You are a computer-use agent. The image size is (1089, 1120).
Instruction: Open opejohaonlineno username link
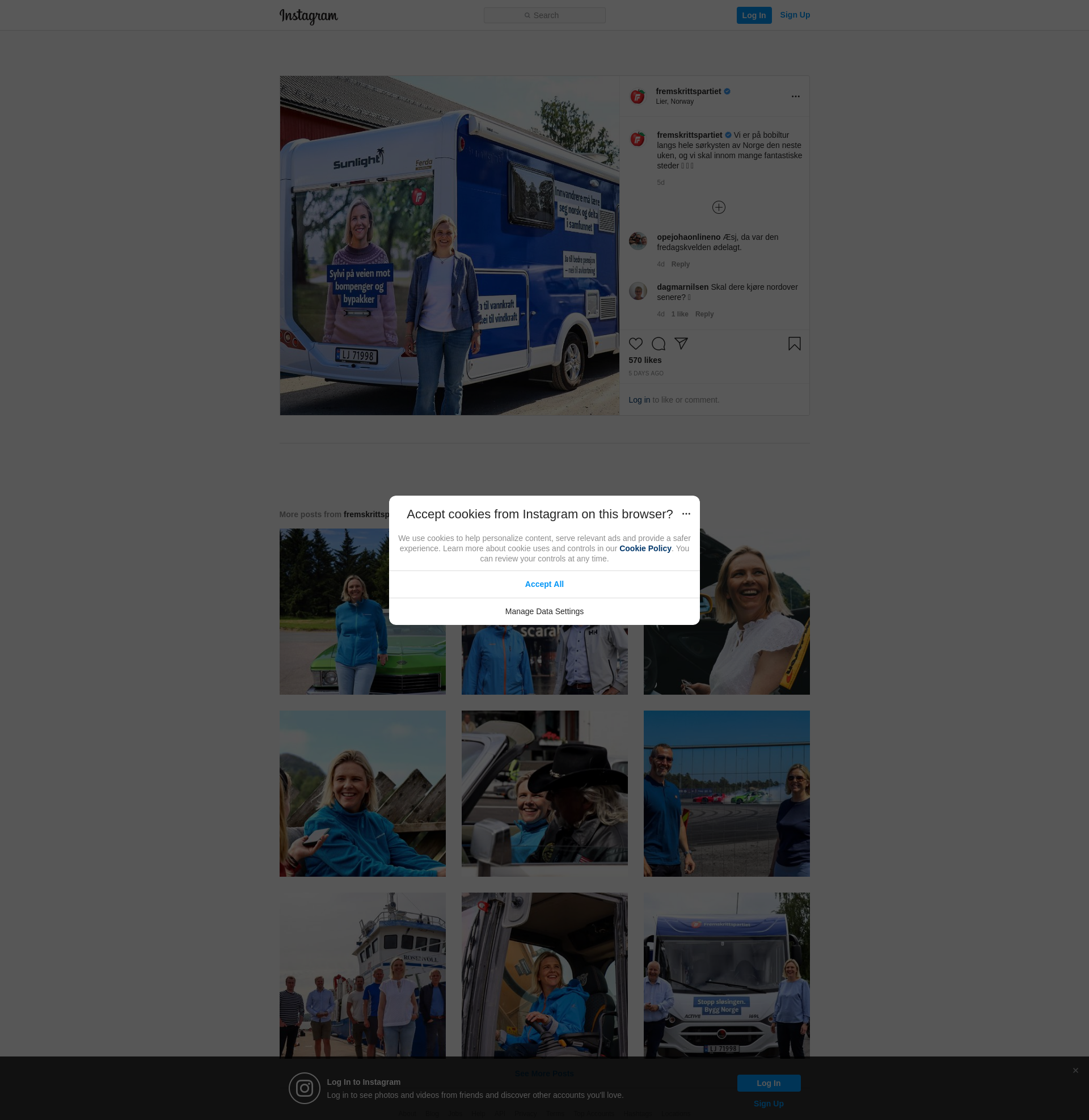pyautogui.click(x=688, y=237)
